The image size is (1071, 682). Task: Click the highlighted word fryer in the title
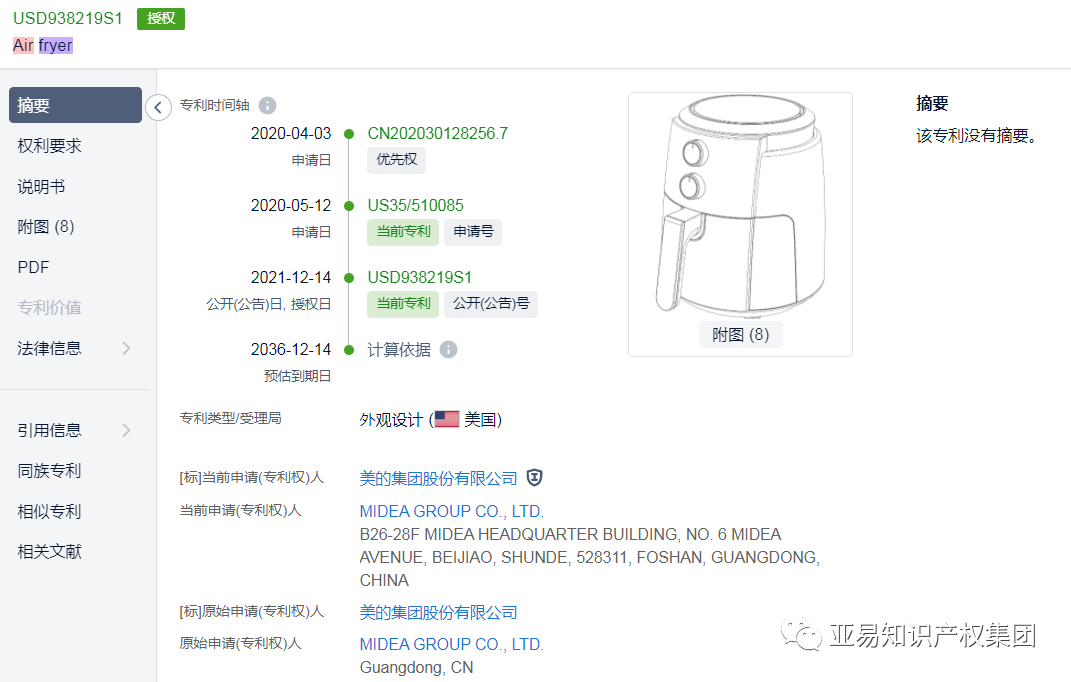click(55, 46)
